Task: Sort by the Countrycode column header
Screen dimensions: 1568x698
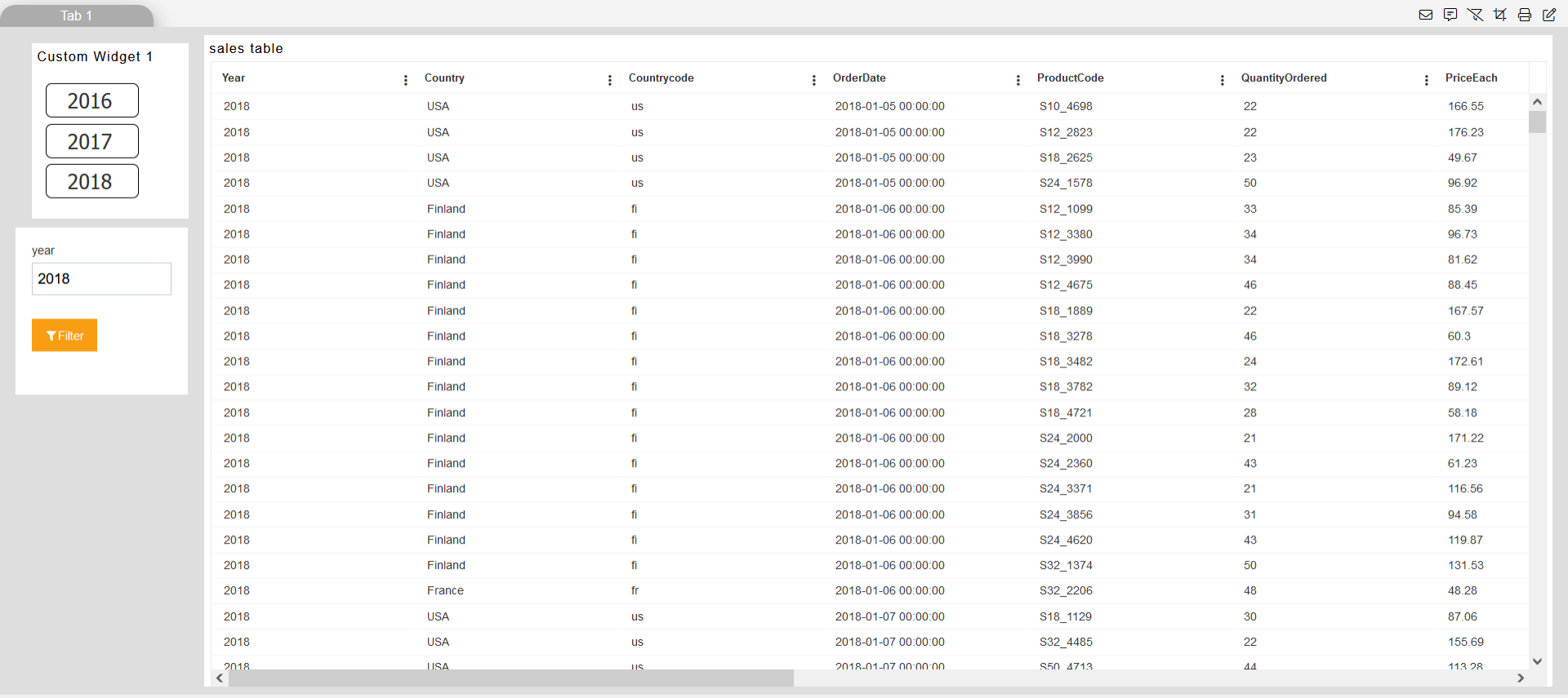Action: point(661,78)
